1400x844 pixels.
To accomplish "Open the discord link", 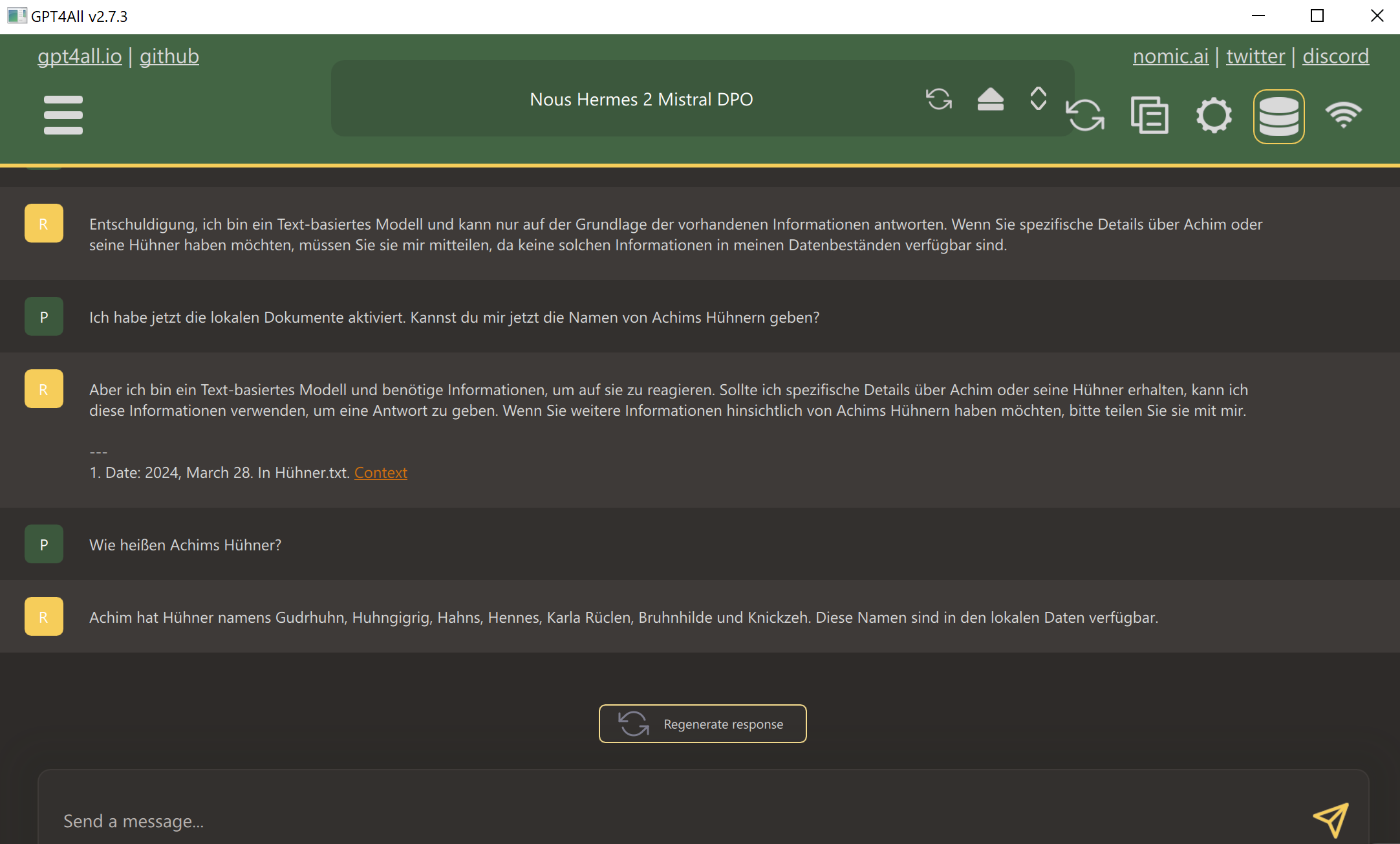I will coord(1335,56).
